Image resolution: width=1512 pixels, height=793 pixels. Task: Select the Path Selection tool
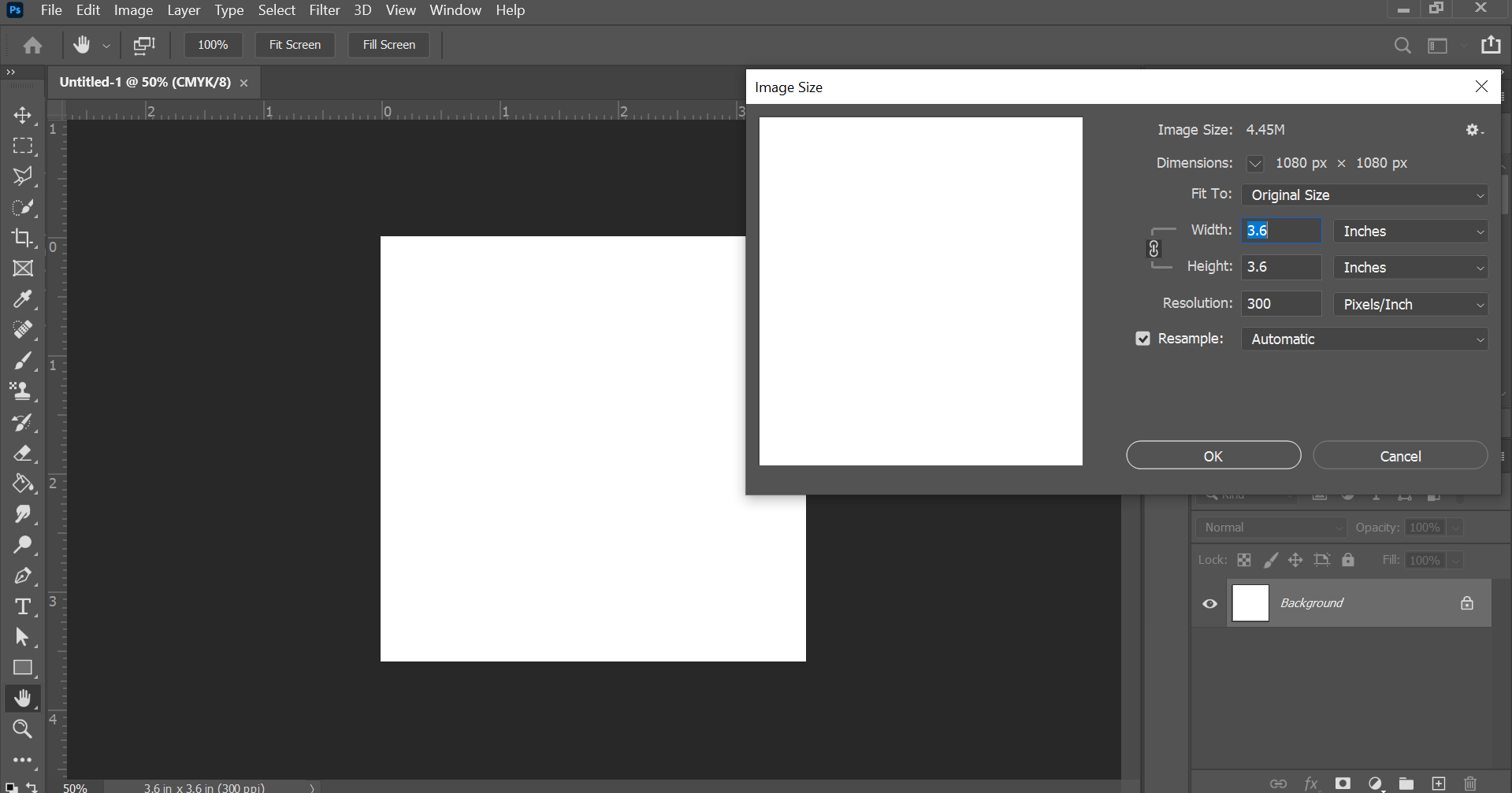click(22, 637)
